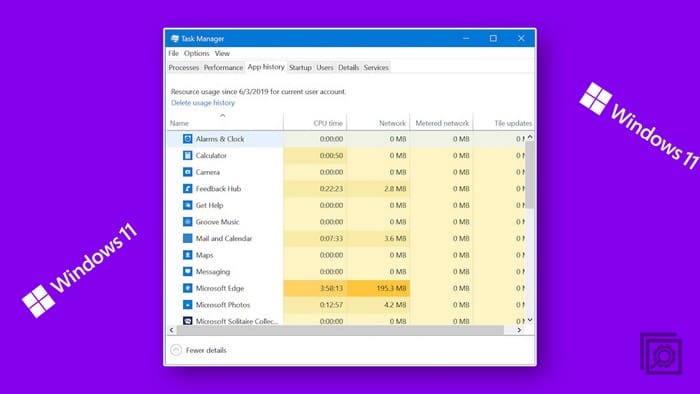Click the Task Manager title bar icon
Viewport: 700px width, 394px height.
coord(175,38)
